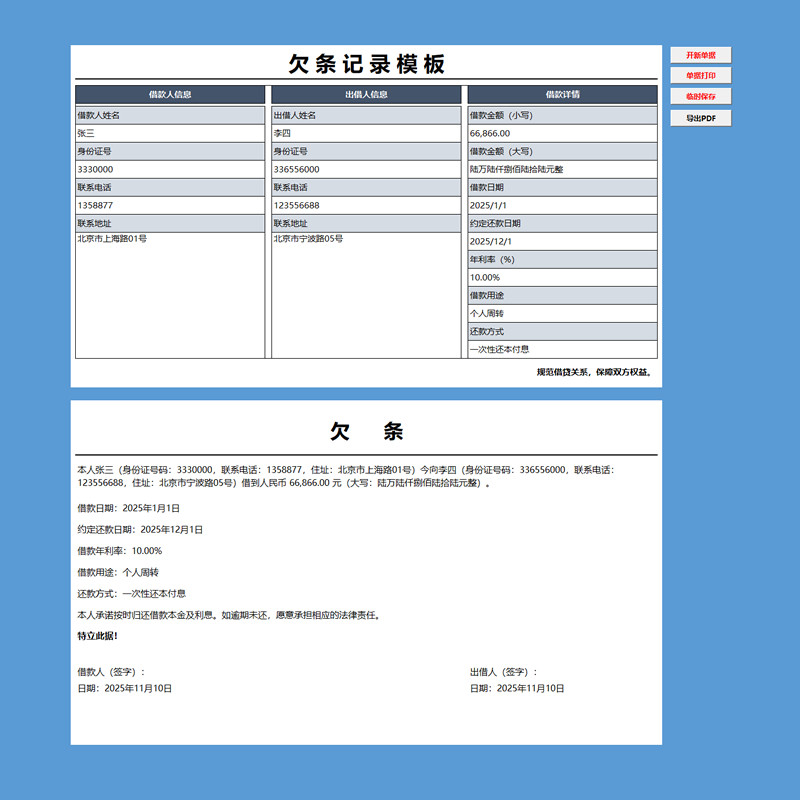Click the 出借人（签字）signature line
The width and height of the screenshot is (800, 800).
click(x=504, y=672)
